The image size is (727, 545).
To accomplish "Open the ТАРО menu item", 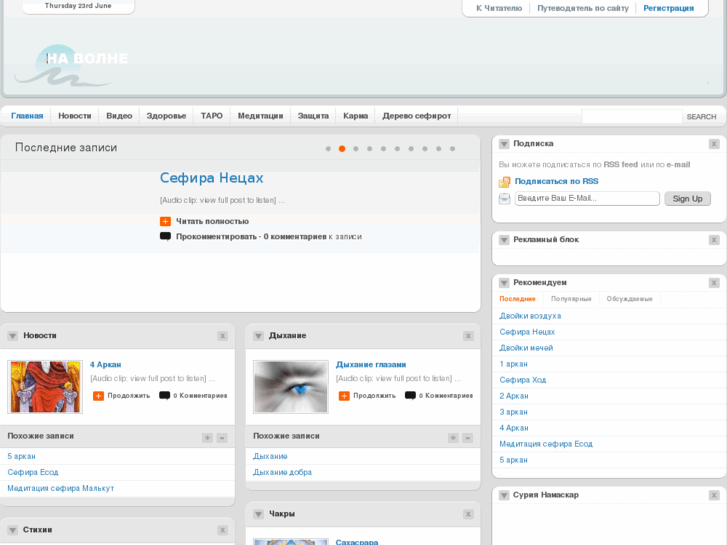I will [x=212, y=116].
